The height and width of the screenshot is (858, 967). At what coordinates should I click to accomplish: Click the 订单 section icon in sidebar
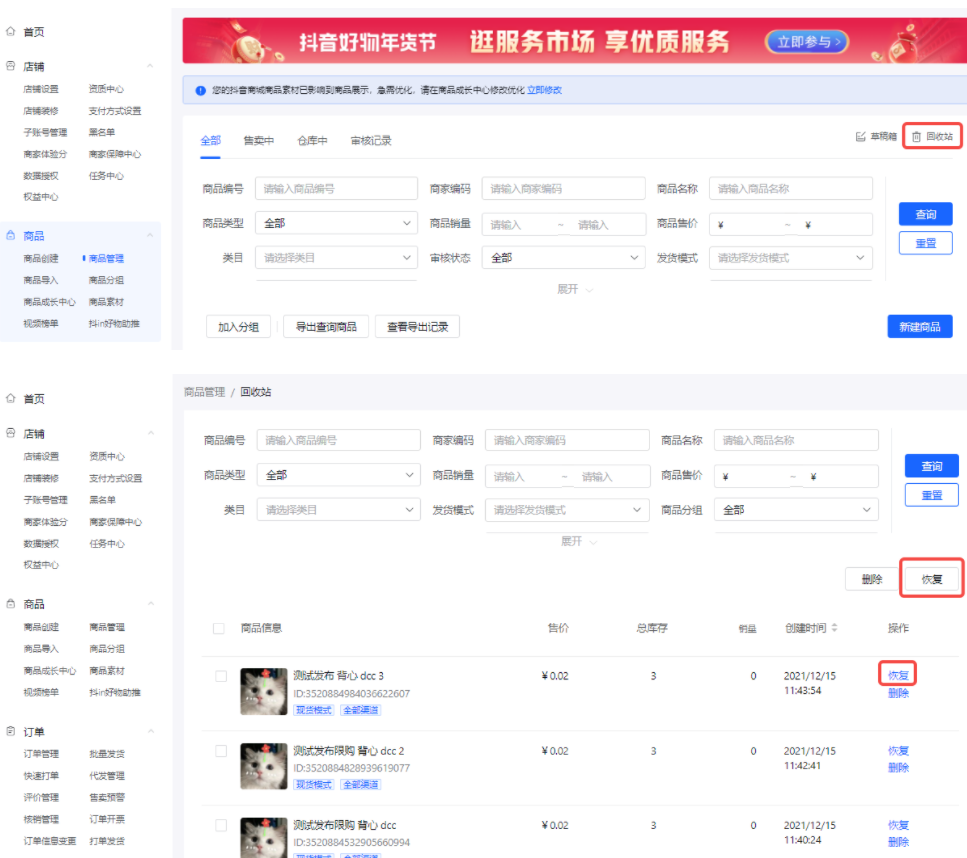tap(11, 732)
